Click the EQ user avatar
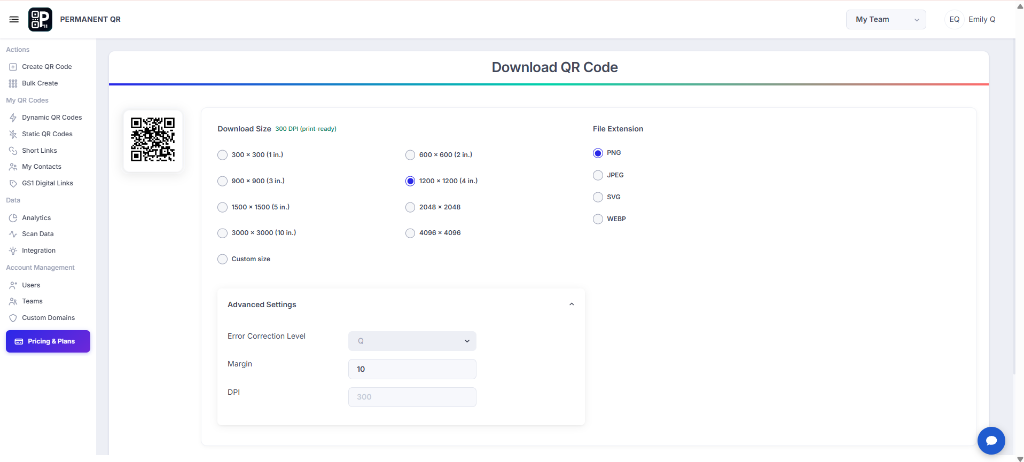 [x=954, y=20]
